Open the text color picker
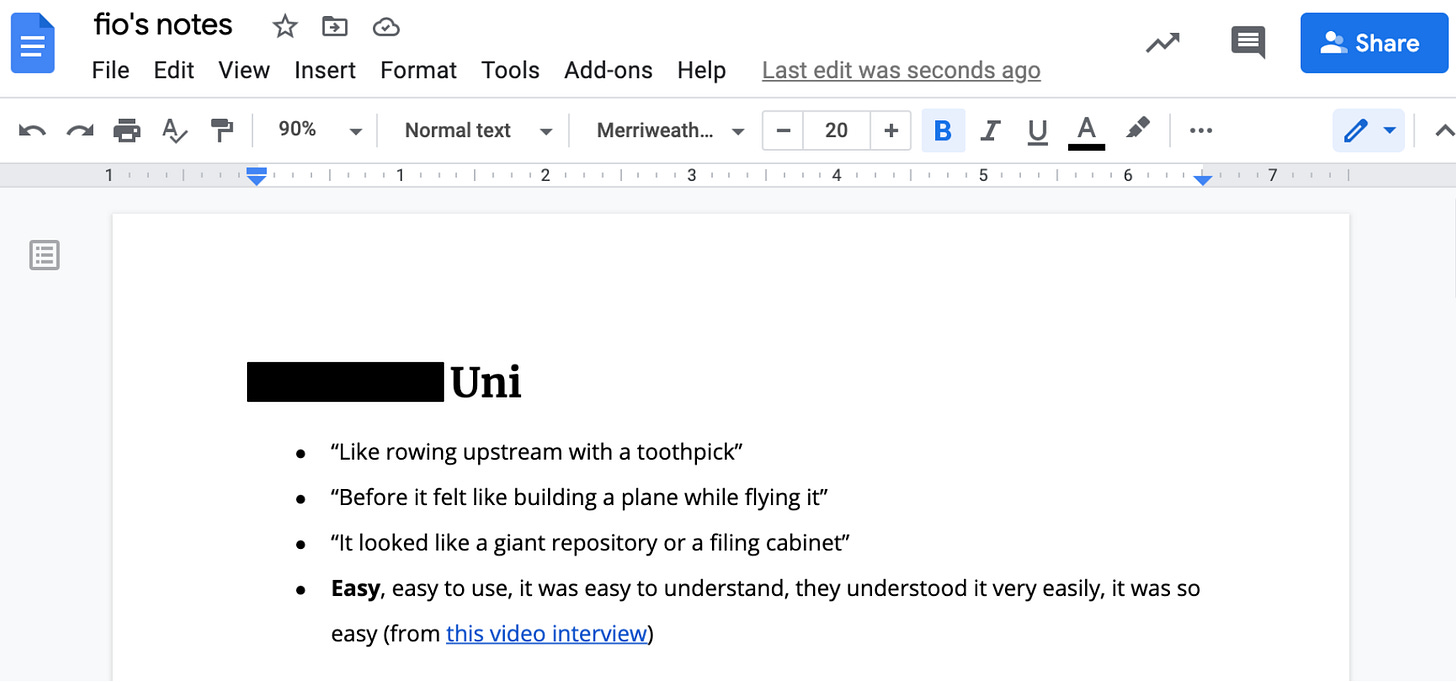Image resolution: width=1456 pixels, height=682 pixels. point(1086,131)
